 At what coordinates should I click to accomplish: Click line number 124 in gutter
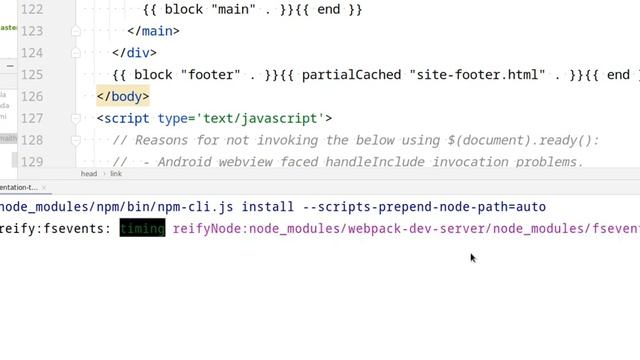pos(32,53)
